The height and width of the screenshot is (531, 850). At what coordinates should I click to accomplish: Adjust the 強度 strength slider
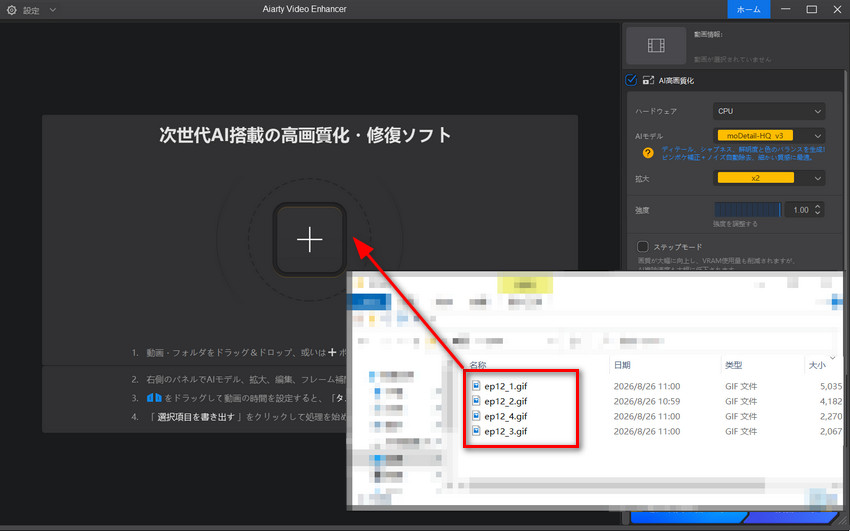click(x=748, y=210)
